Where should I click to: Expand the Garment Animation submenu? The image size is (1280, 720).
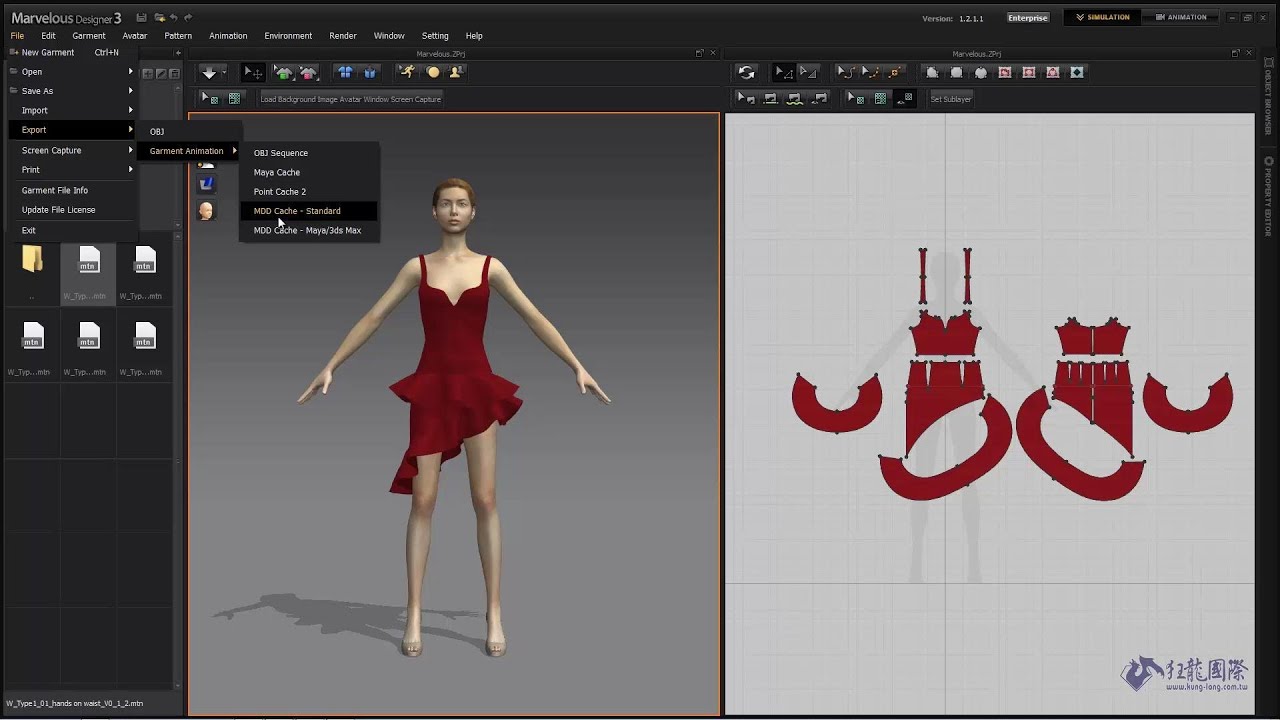tap(190, 151)
